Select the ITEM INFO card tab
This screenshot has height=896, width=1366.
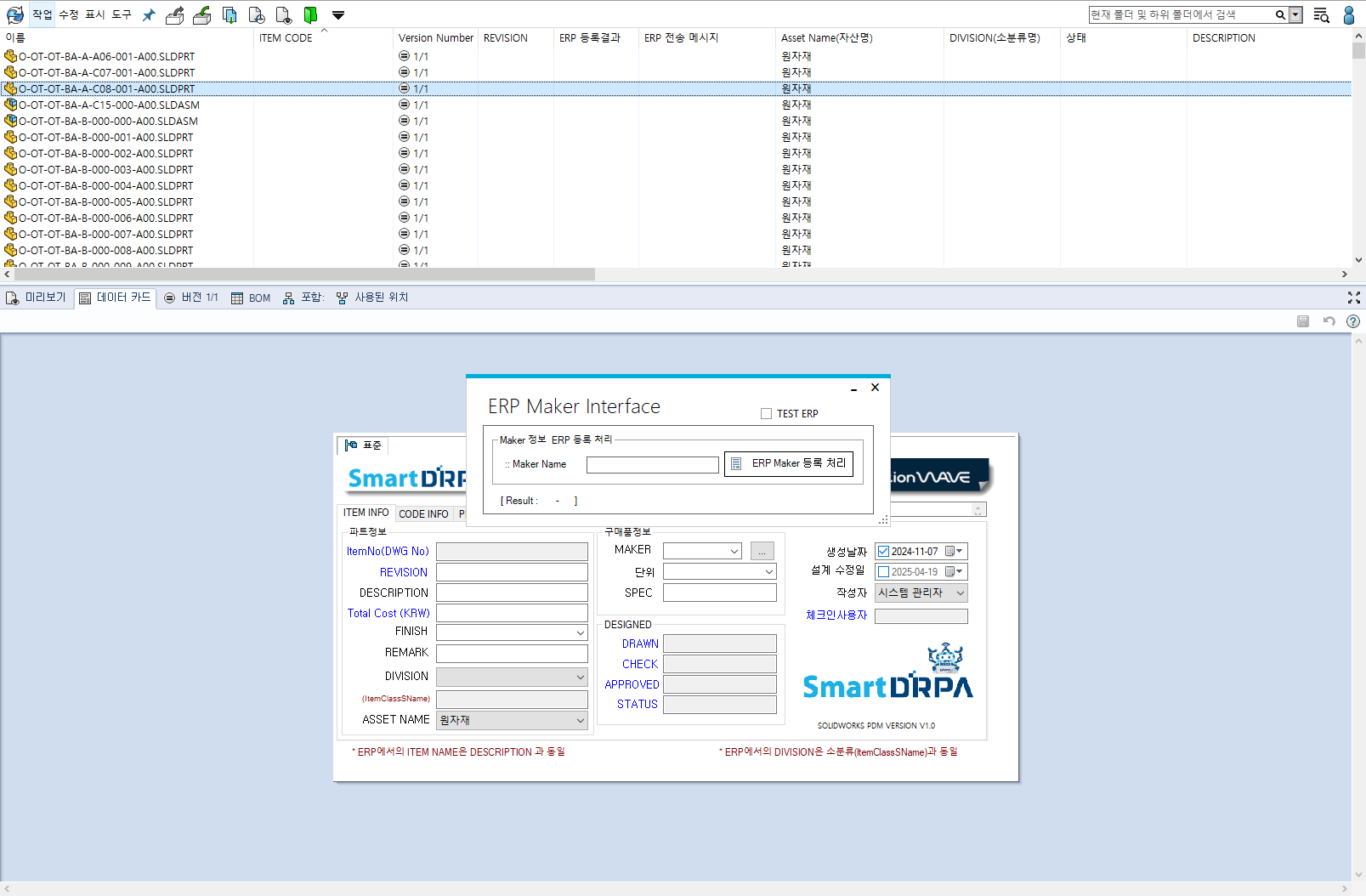tap(366, 513)
